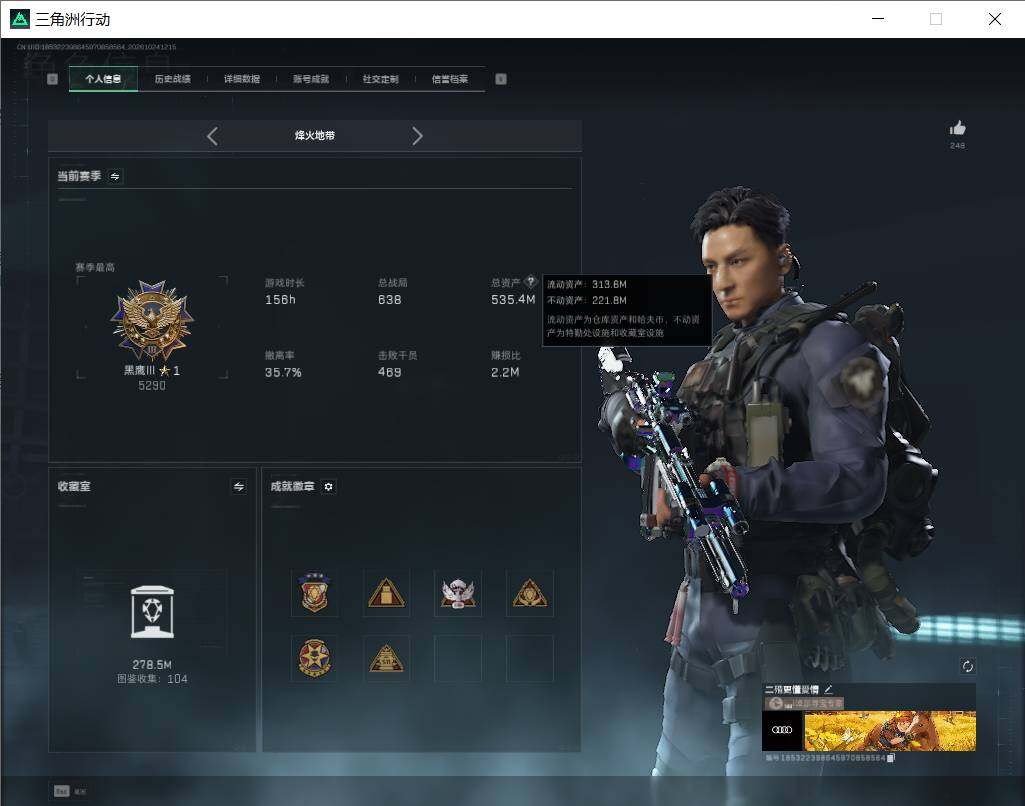The width and height of the screenshot is (1025, 806).
Task: Select the white winged achievement badge
Action: pyautogui.click(x=458, y=592)
